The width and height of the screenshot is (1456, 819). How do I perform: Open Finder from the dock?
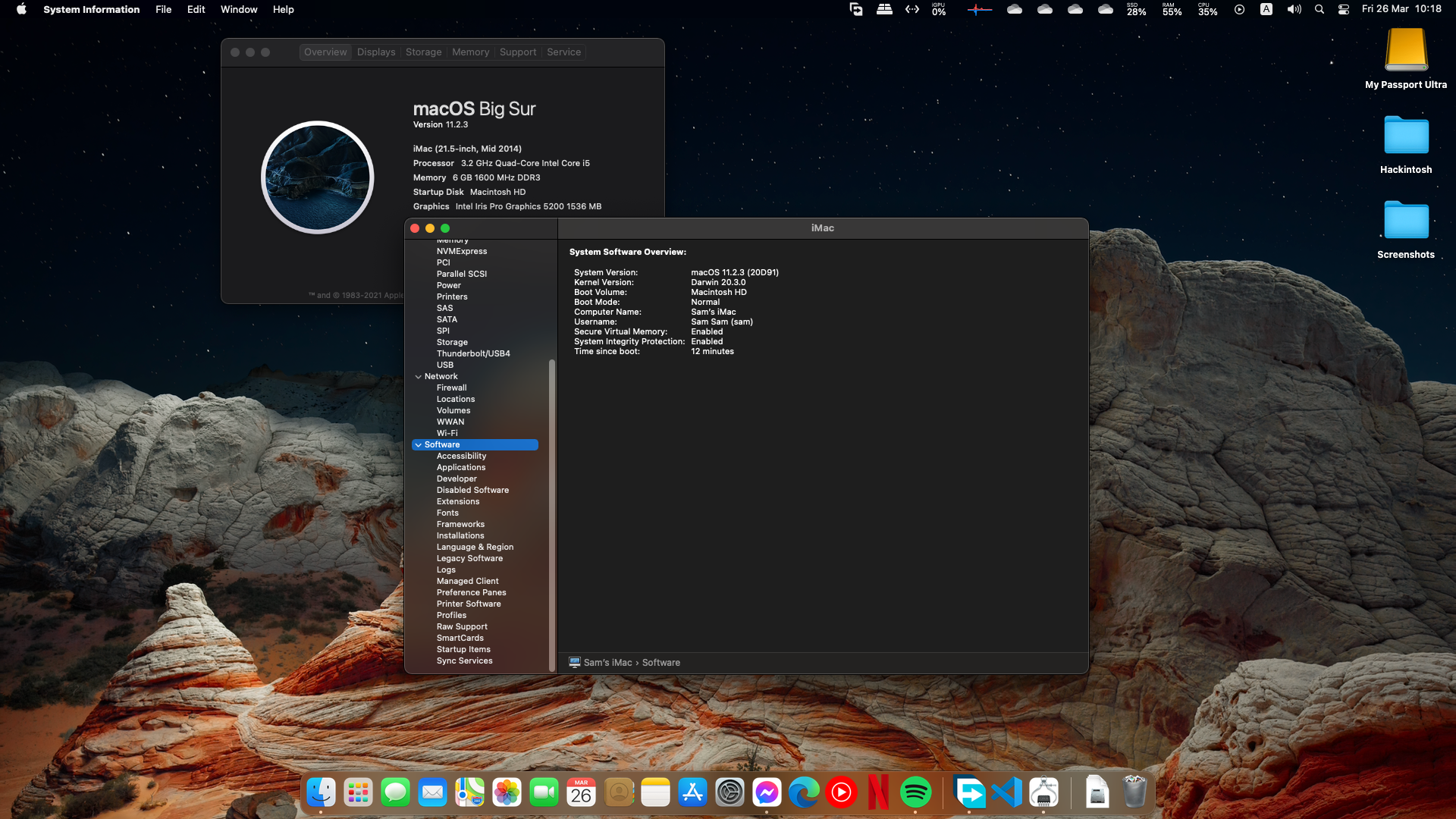(x=321, y=793)
